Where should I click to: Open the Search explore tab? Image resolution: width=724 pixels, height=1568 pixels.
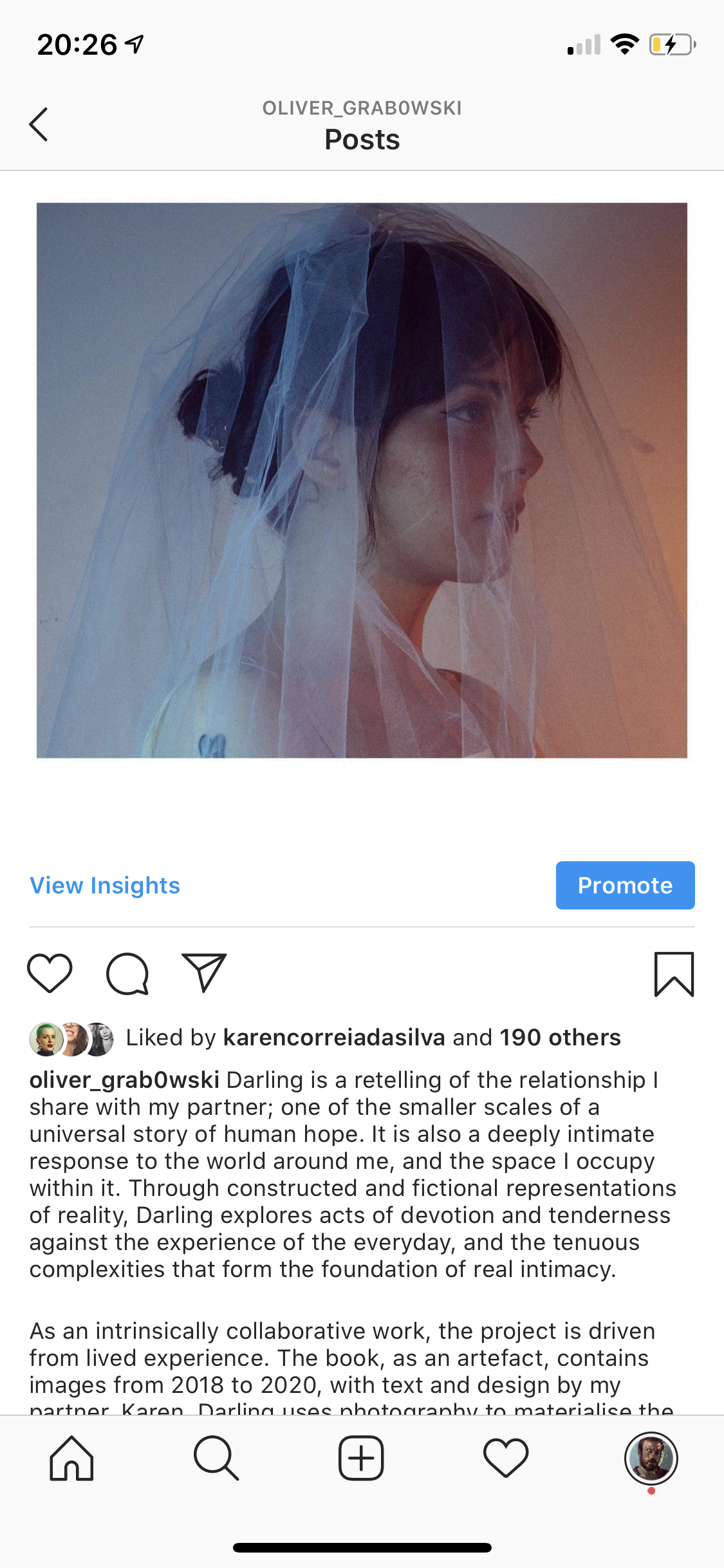pyautogui.click(x=216, y=1459)
